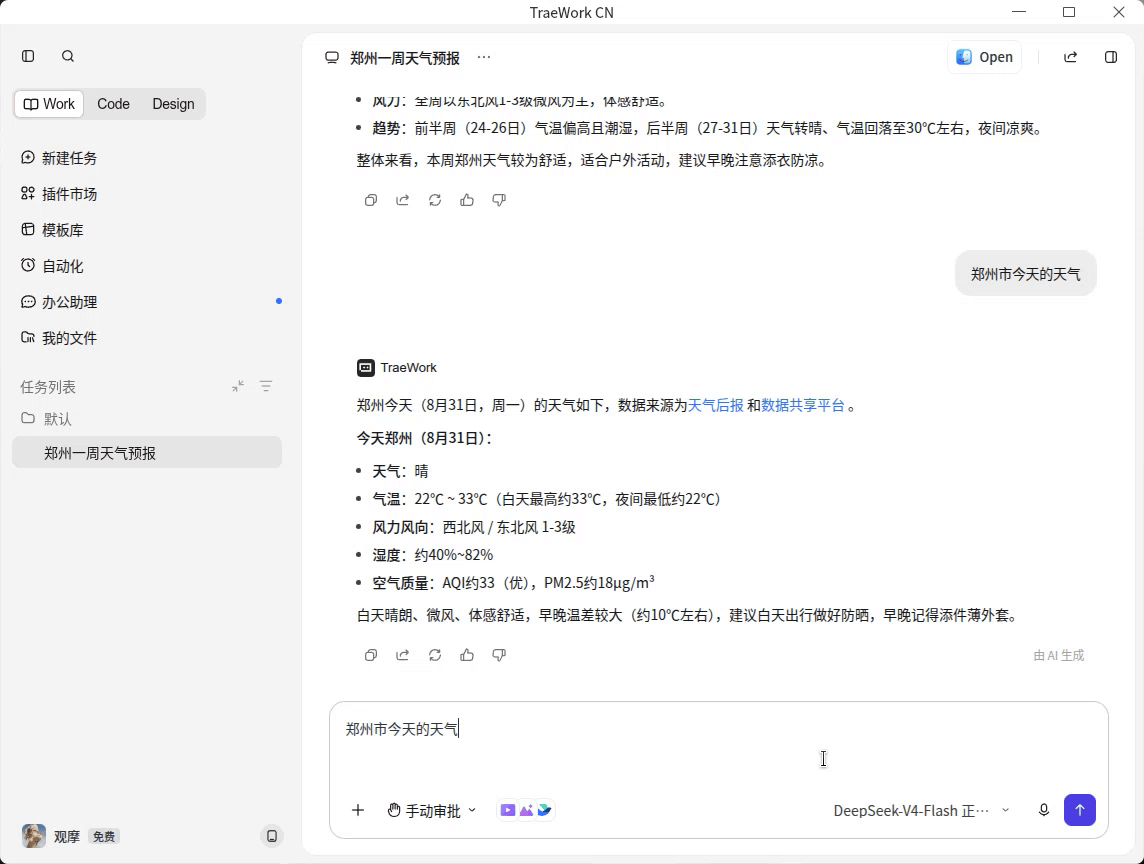Like the second response below 今天郑州

pos(467,655)
